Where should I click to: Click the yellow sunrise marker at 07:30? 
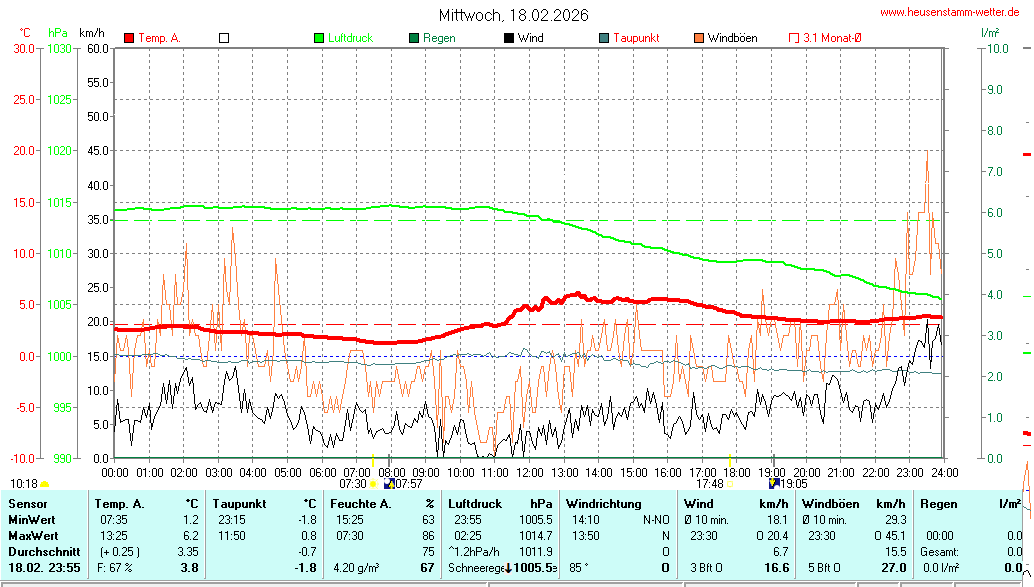click(x=373, y=484)
